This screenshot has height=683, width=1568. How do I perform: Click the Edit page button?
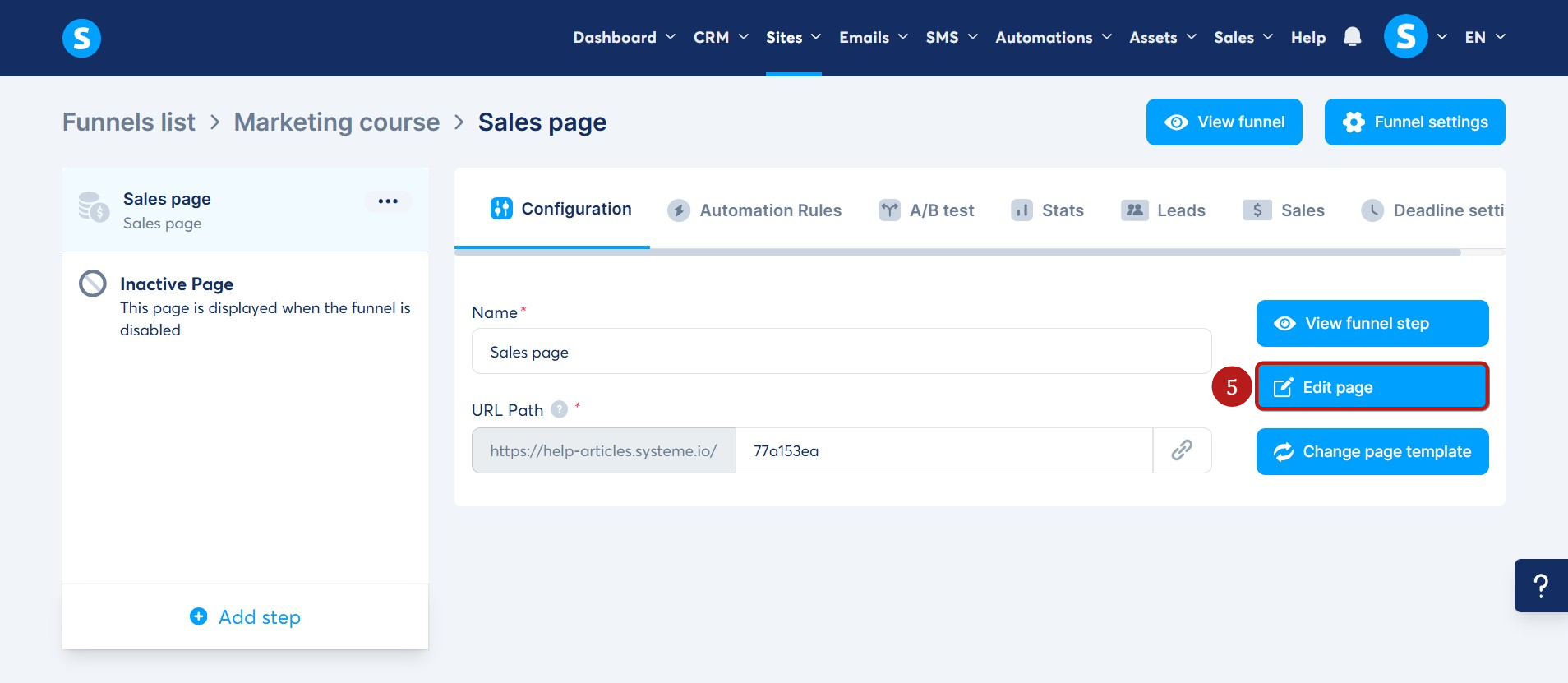tap(1372, 387)
